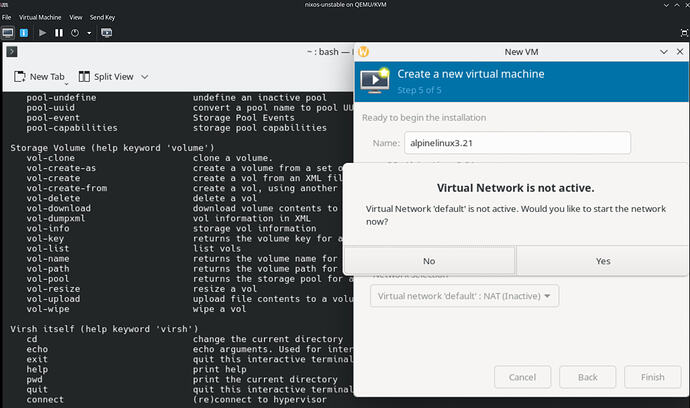Click the 'Virsh itself' help heading
Image resolution: width=690 pixels, height=408 pixels.
[x=104, y=329]
